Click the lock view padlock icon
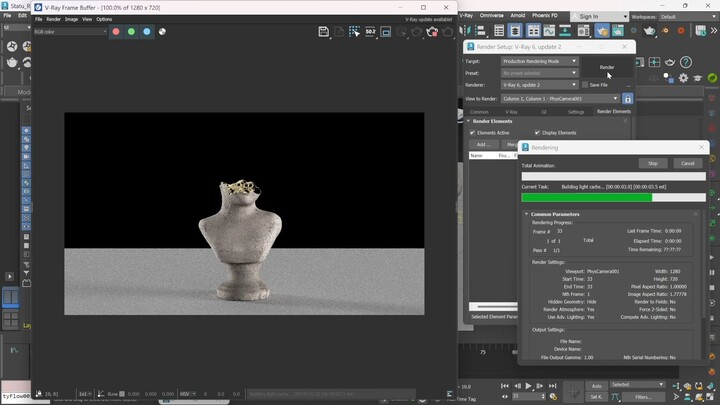Image resolution: width=720 pixels, height=405 pixels. pyautogui.click(x=627, y=98)
